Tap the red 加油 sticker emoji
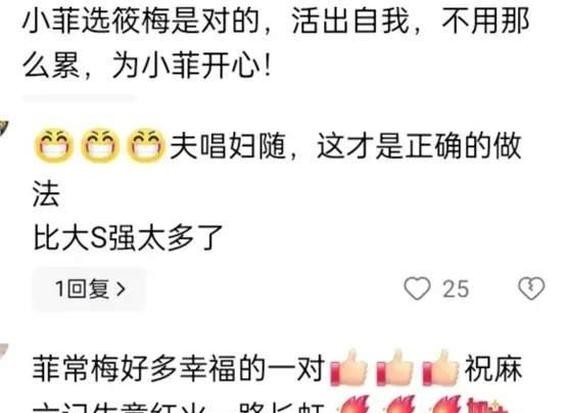The height and width of the screenshot is (413, 566). pyautogui.click(x=486, y=405)
